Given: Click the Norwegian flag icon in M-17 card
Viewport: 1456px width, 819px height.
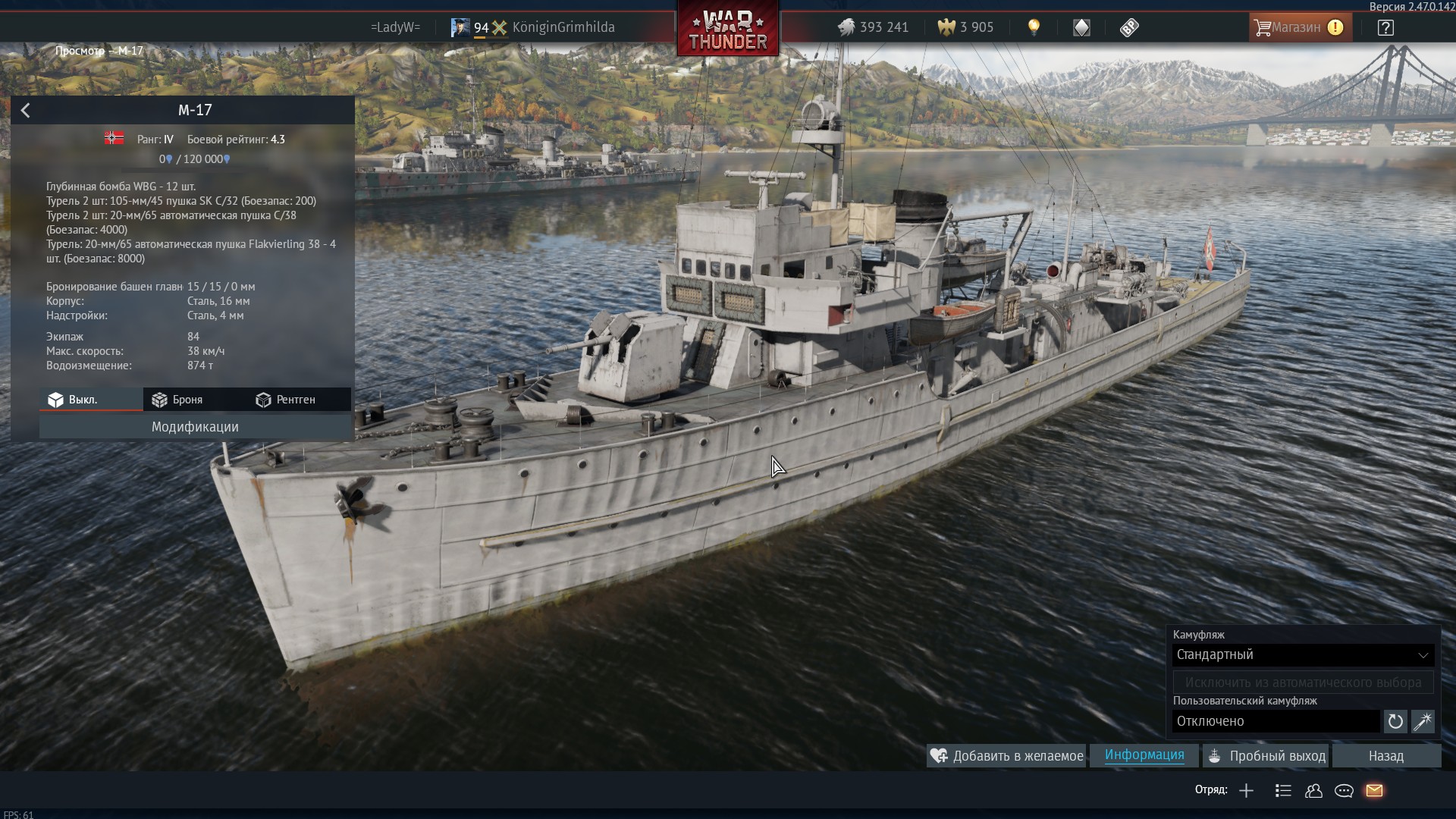Looking at the screenshot, I should (114, 138).
